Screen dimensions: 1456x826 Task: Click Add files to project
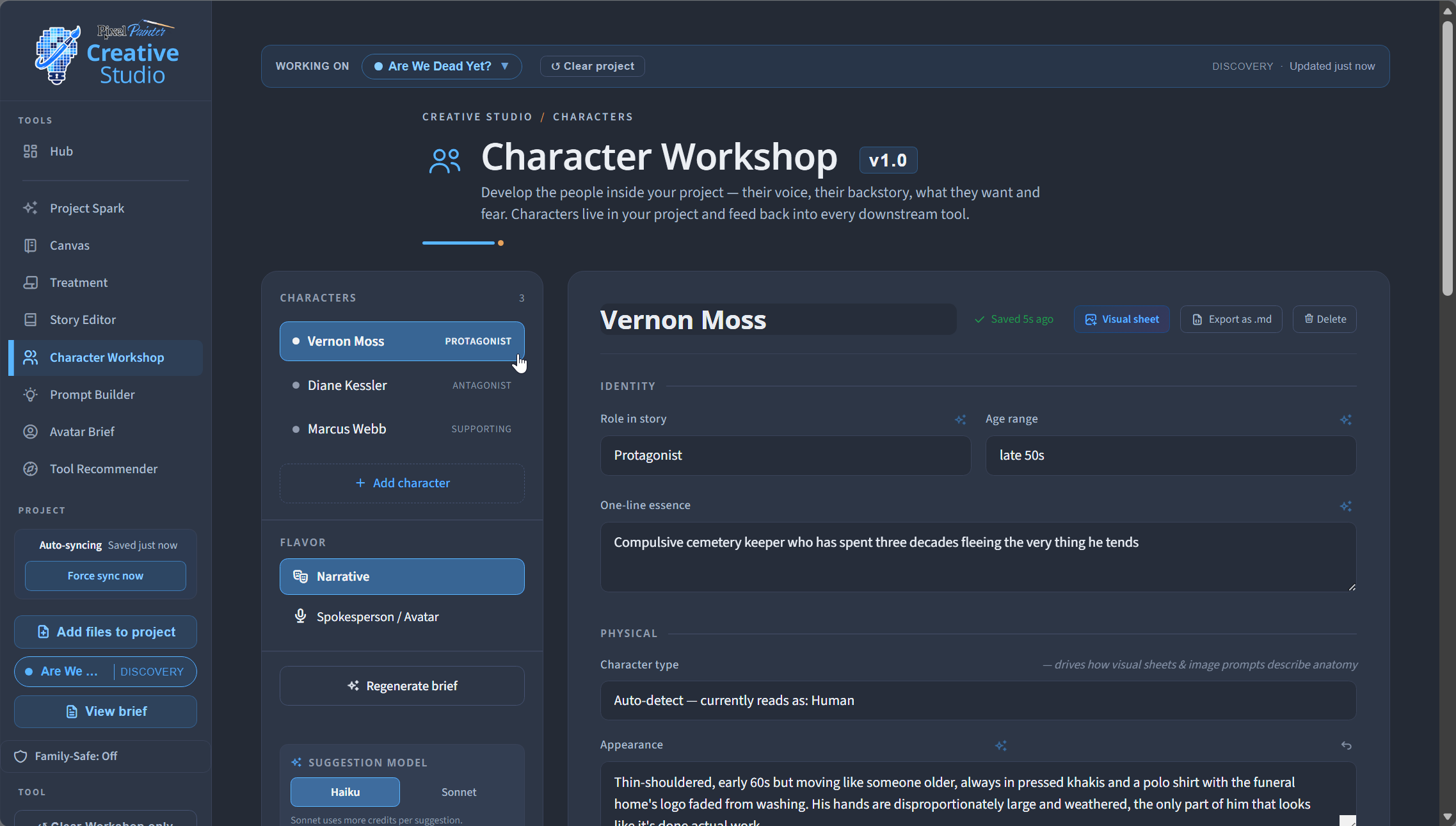point(106,632)
